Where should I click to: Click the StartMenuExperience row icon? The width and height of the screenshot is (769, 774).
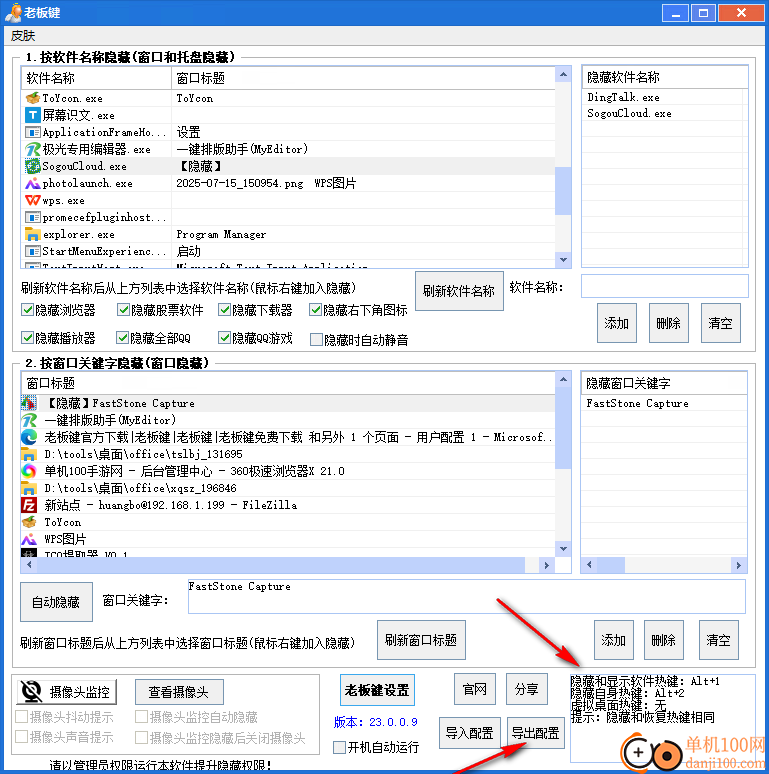[x=33, y=251]
